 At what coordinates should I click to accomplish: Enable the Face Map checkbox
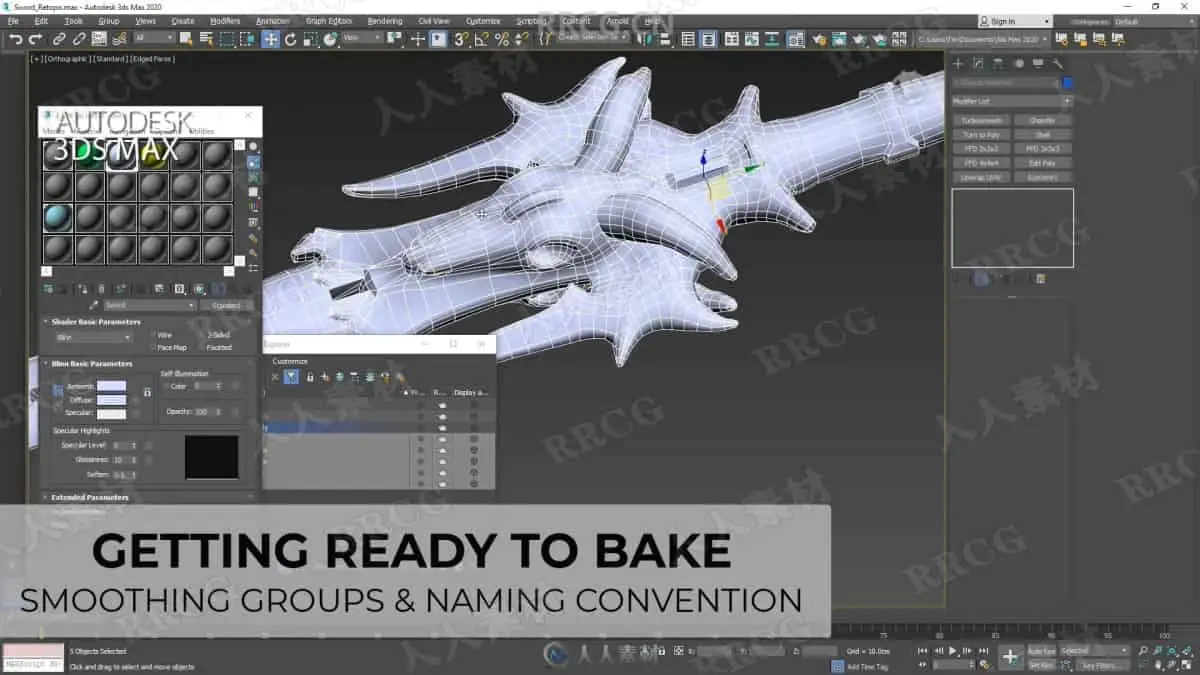pyautogui.click(x=154, y=347)
